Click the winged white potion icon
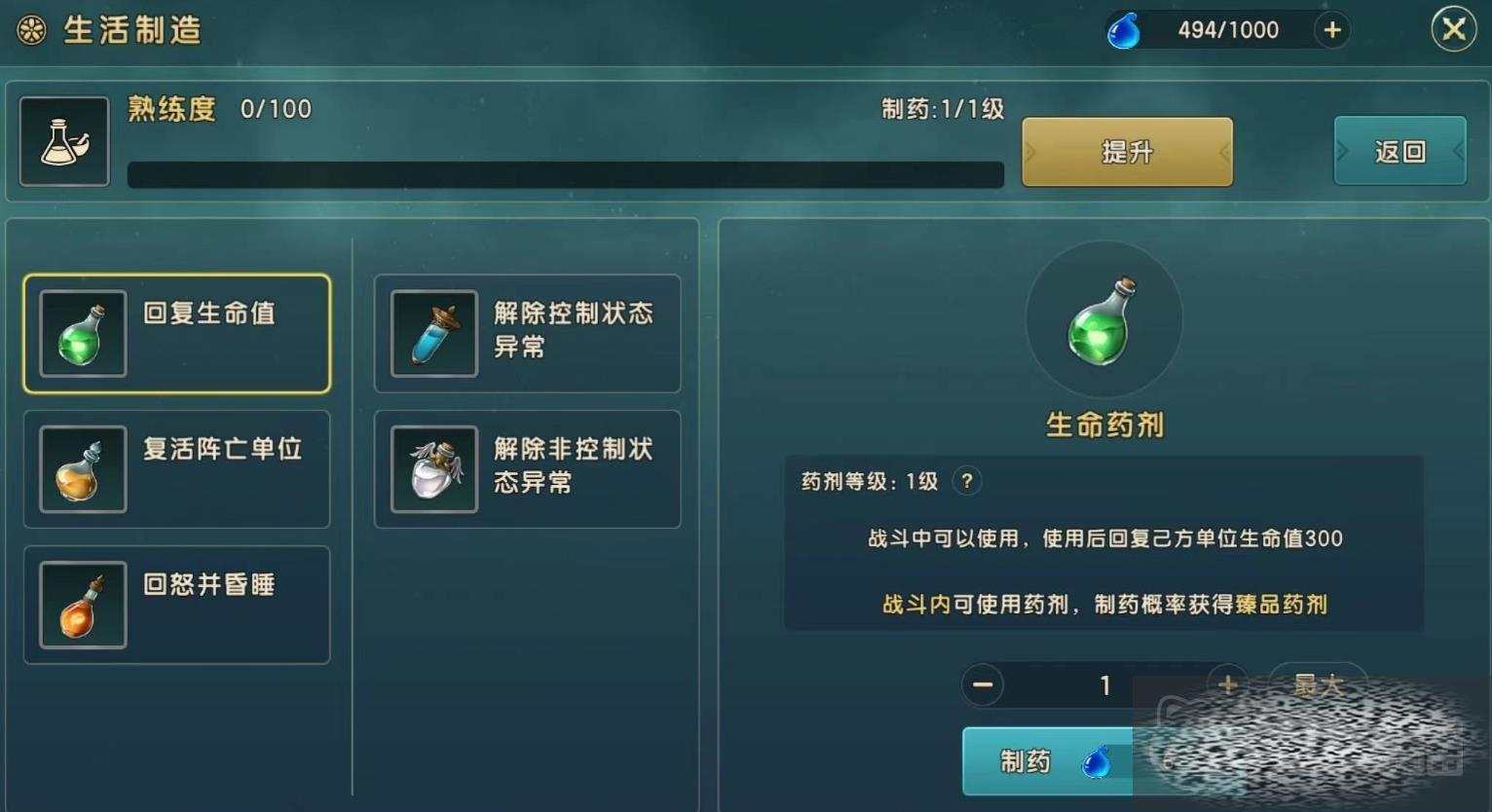The image size is (1492, 812). point(434,468)
